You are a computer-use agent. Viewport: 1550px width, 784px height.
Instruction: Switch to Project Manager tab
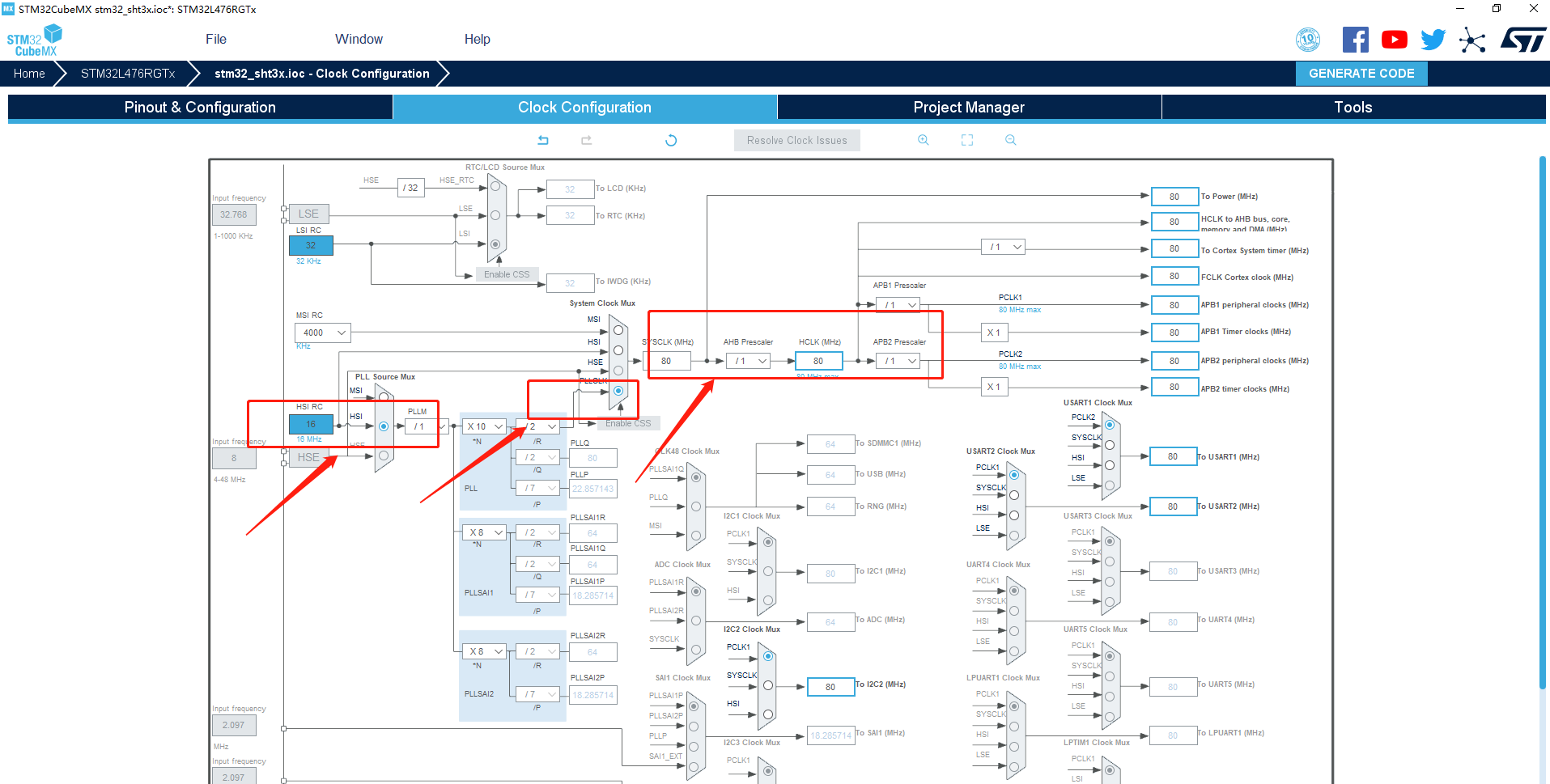(x=969, y=108)
